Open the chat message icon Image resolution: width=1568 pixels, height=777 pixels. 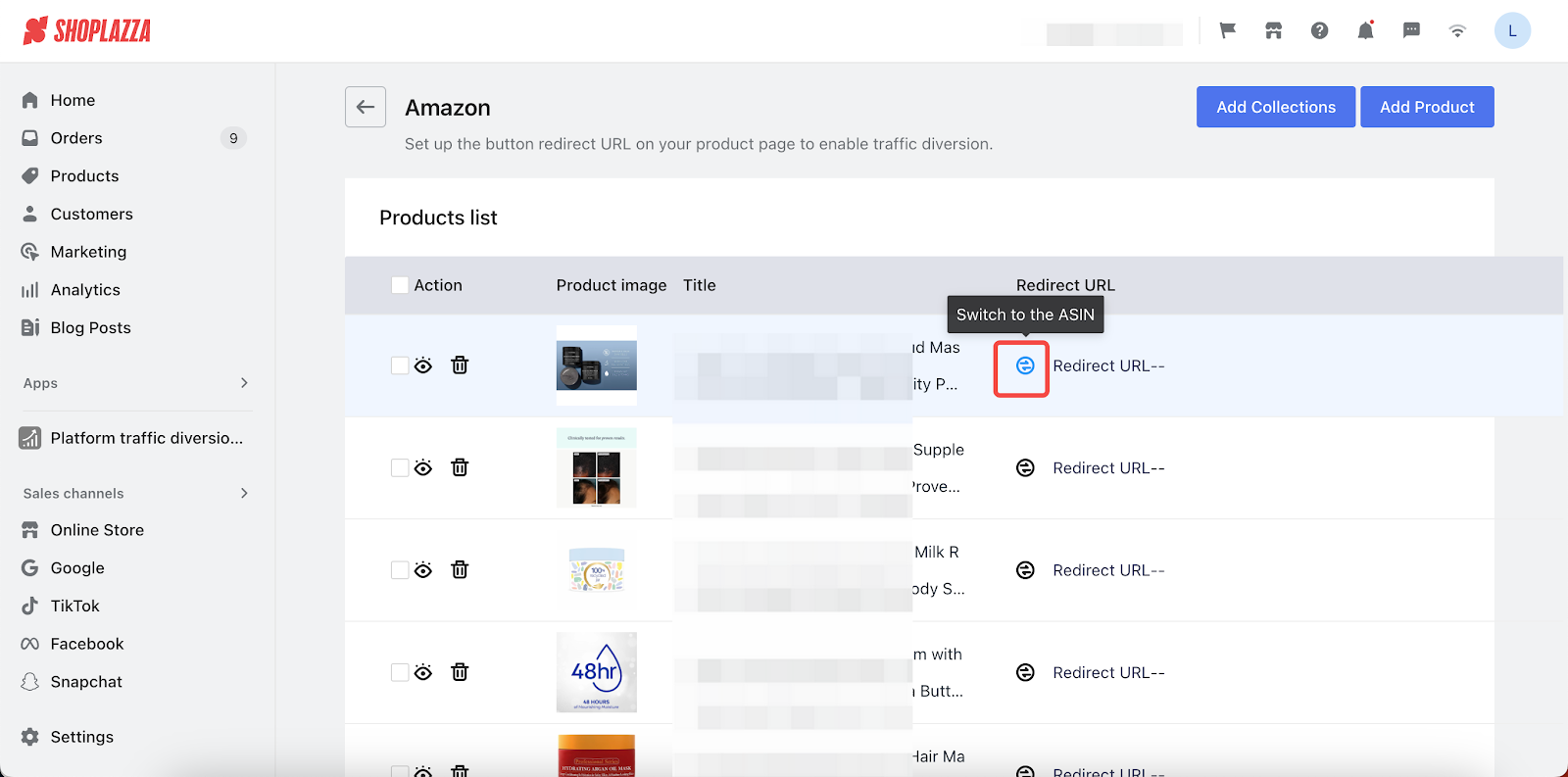point(1411,30)
